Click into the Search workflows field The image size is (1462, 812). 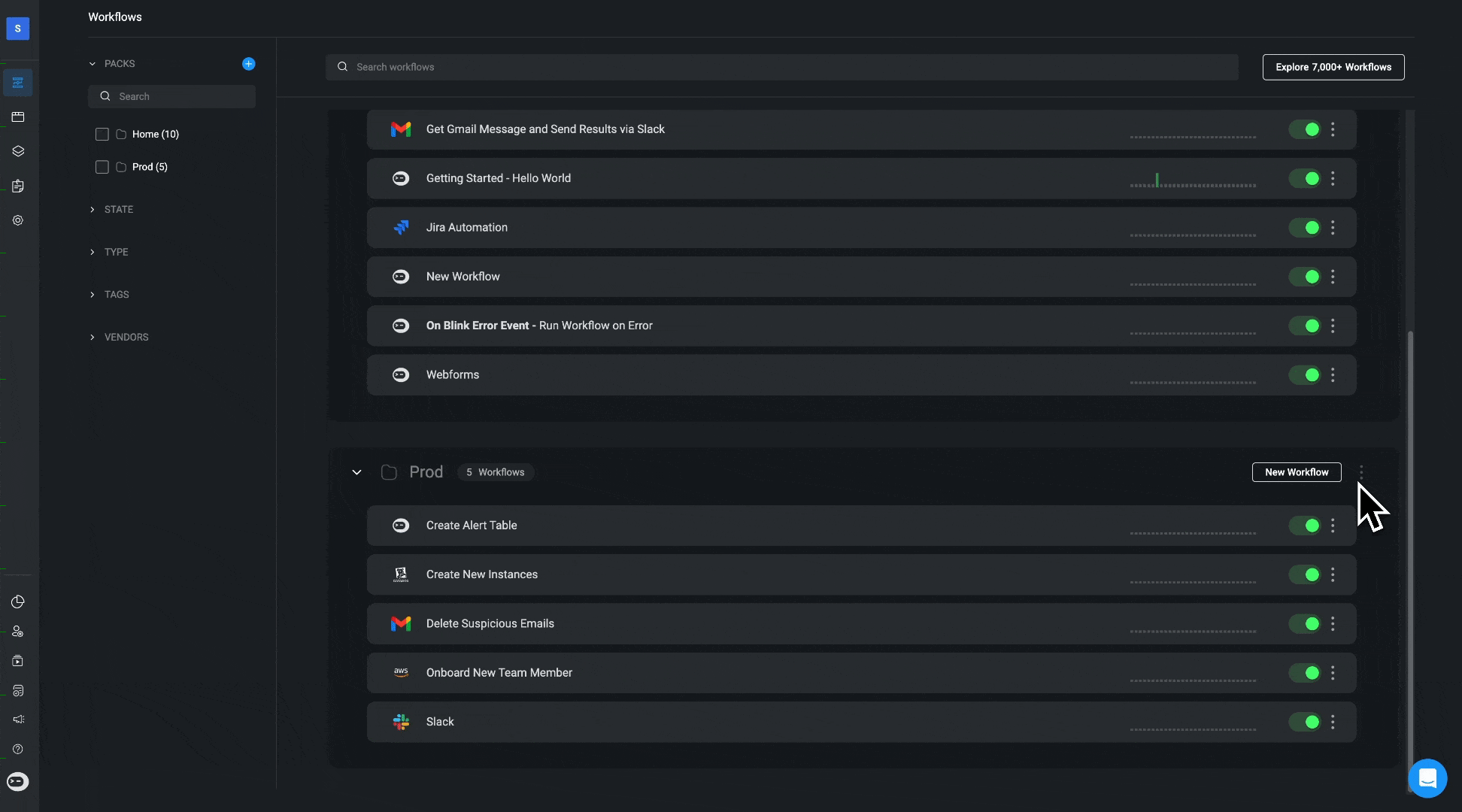coord(782,67)
